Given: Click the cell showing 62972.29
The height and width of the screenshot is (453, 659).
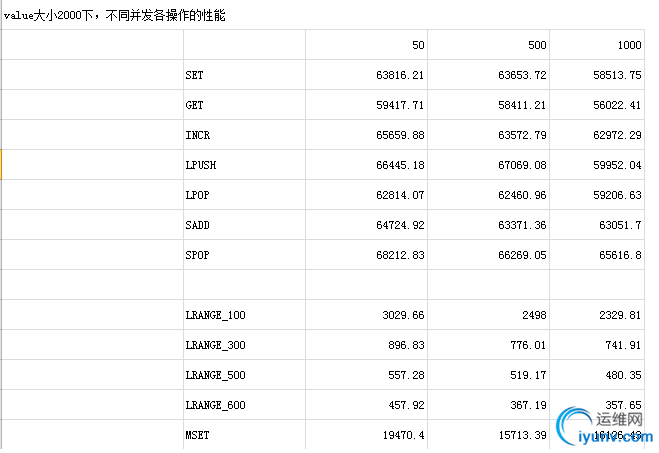Looking at the screenshot, I should (x=597, y=135).
